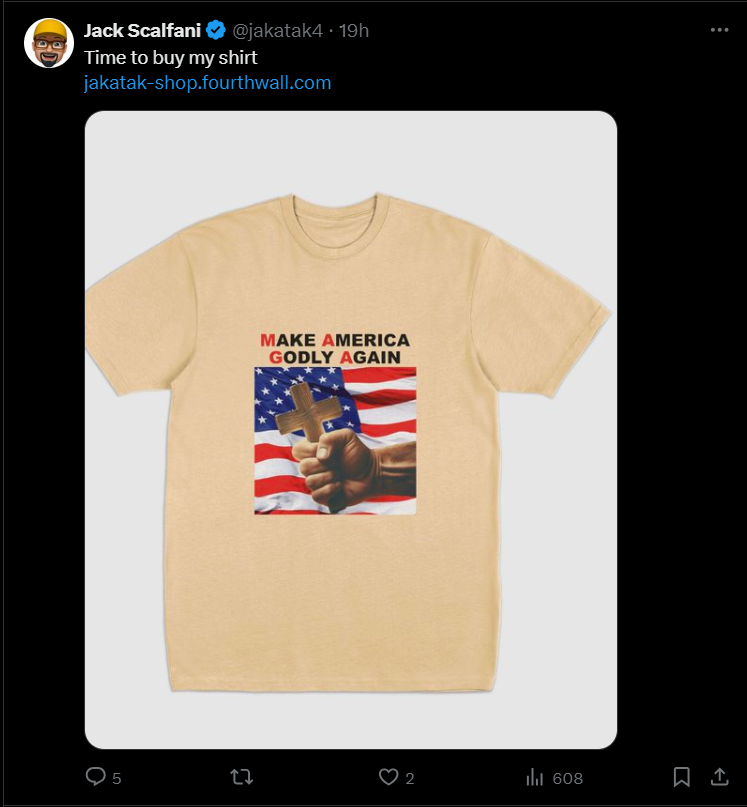Open the @jakatak4 handle link

click(277, 31)
